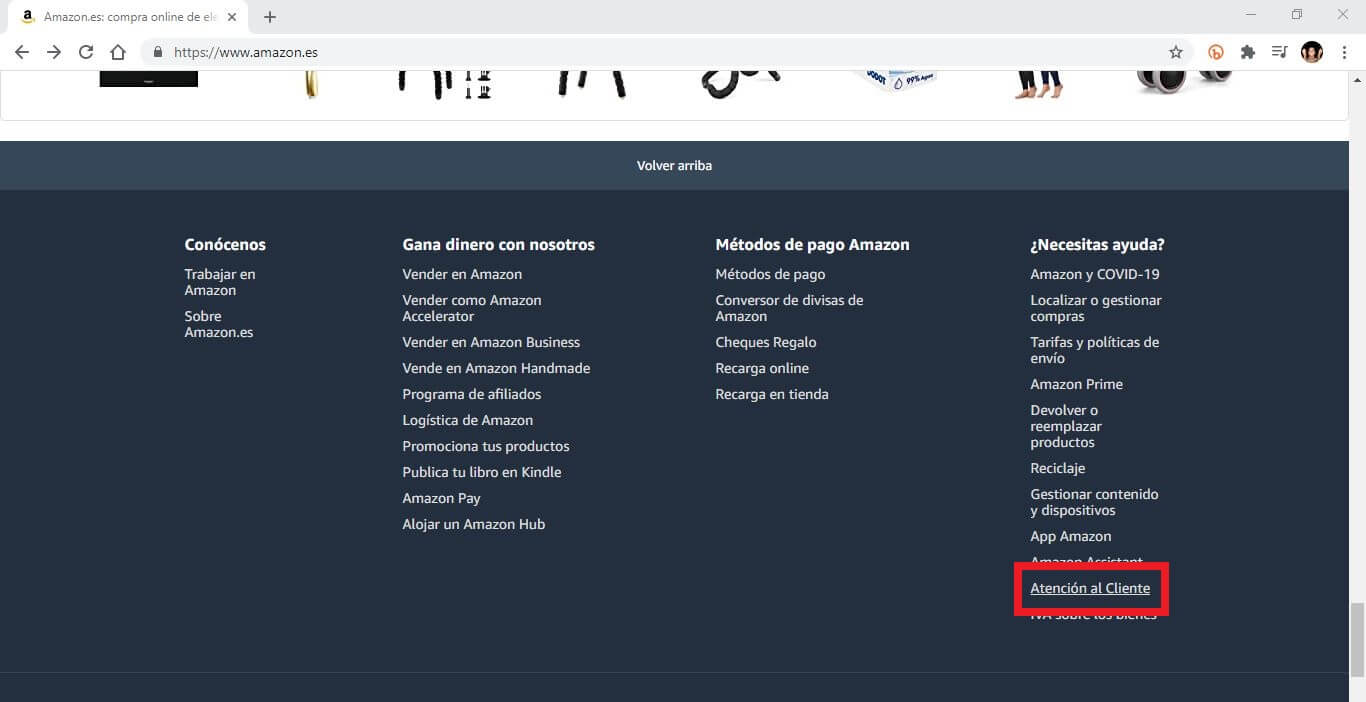Open Vender en Amazon link
1366x702 pixels.
point(462,274)
